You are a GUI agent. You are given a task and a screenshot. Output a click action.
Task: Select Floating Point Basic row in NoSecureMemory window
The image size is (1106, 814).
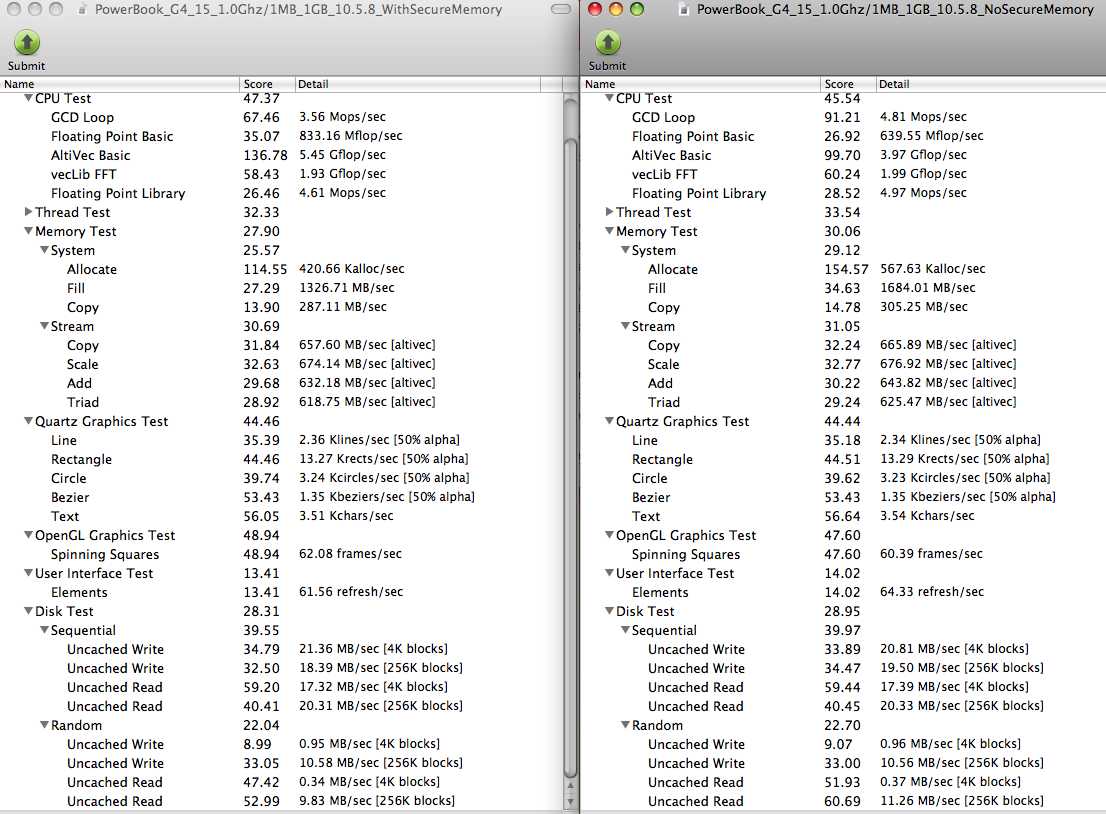coord(844,136)
